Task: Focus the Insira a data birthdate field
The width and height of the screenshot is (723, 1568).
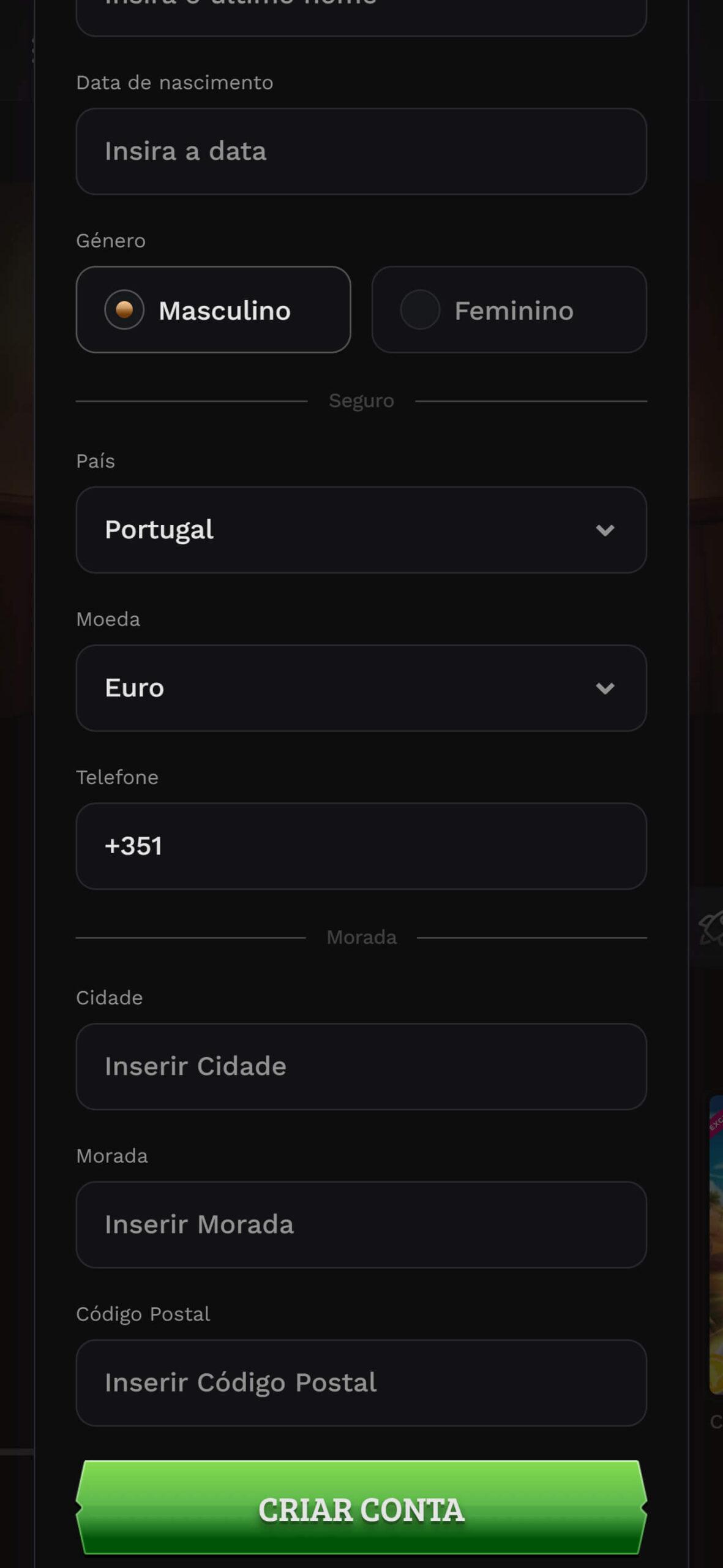Action: pyautogui.click(x=361, y=151)
